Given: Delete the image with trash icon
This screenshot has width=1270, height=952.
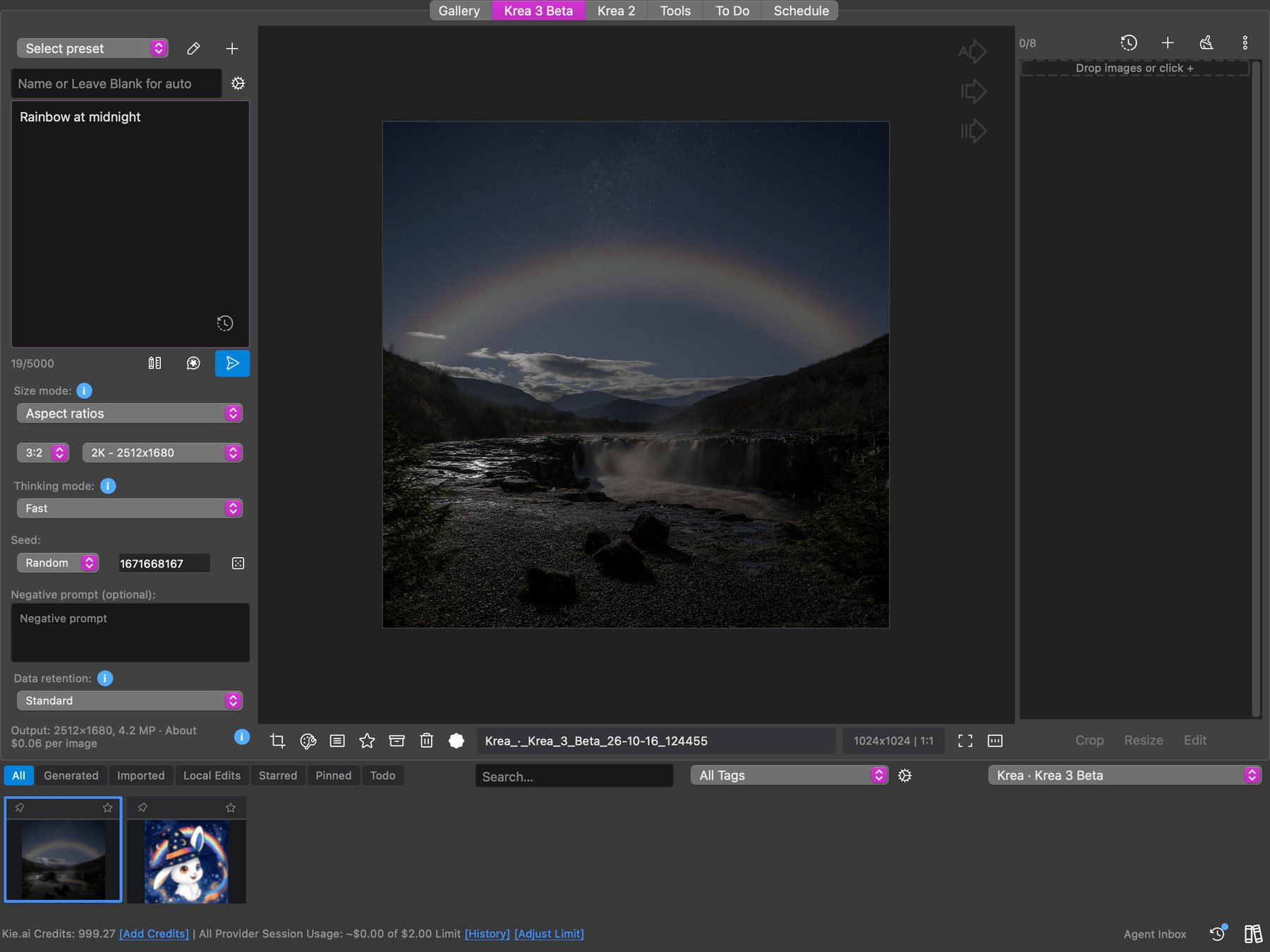Looking at the screenshot, I should click(x=427, y=740).
